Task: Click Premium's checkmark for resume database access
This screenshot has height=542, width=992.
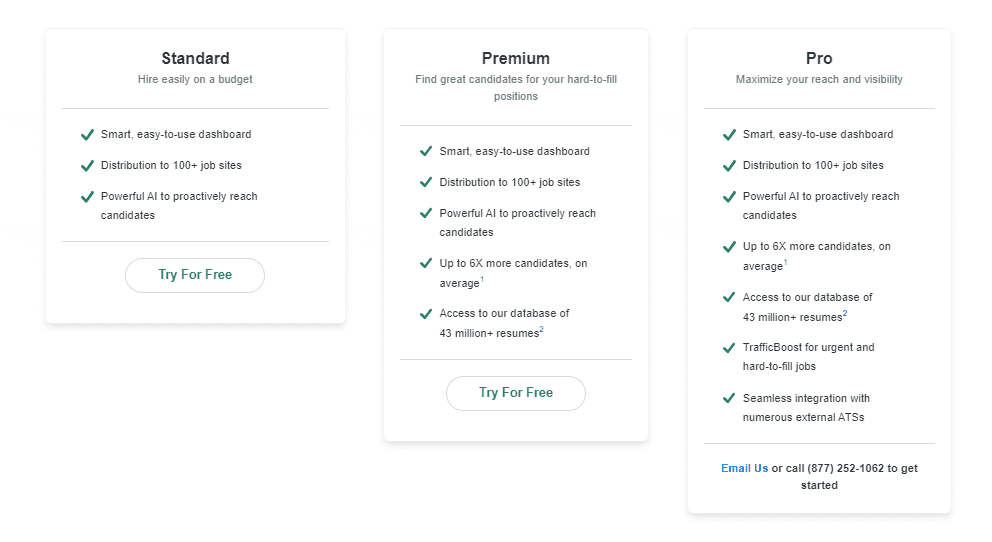Action: point(426,314)
